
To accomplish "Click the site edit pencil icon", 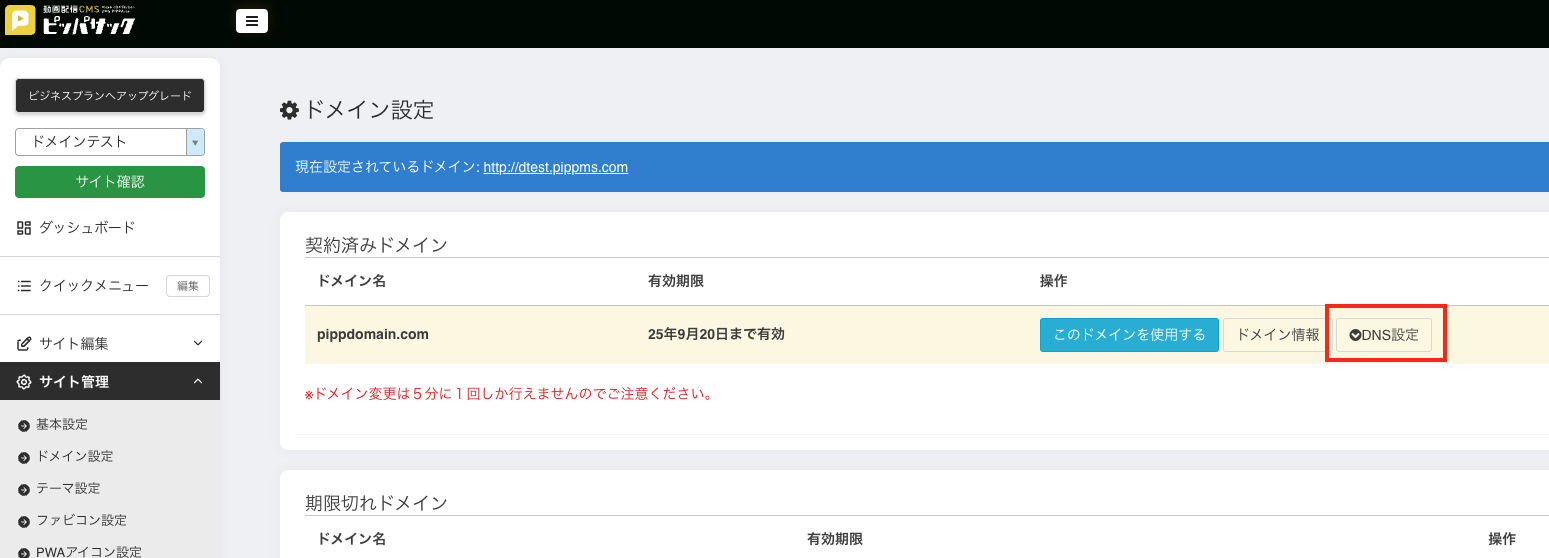I will point(24,344).
